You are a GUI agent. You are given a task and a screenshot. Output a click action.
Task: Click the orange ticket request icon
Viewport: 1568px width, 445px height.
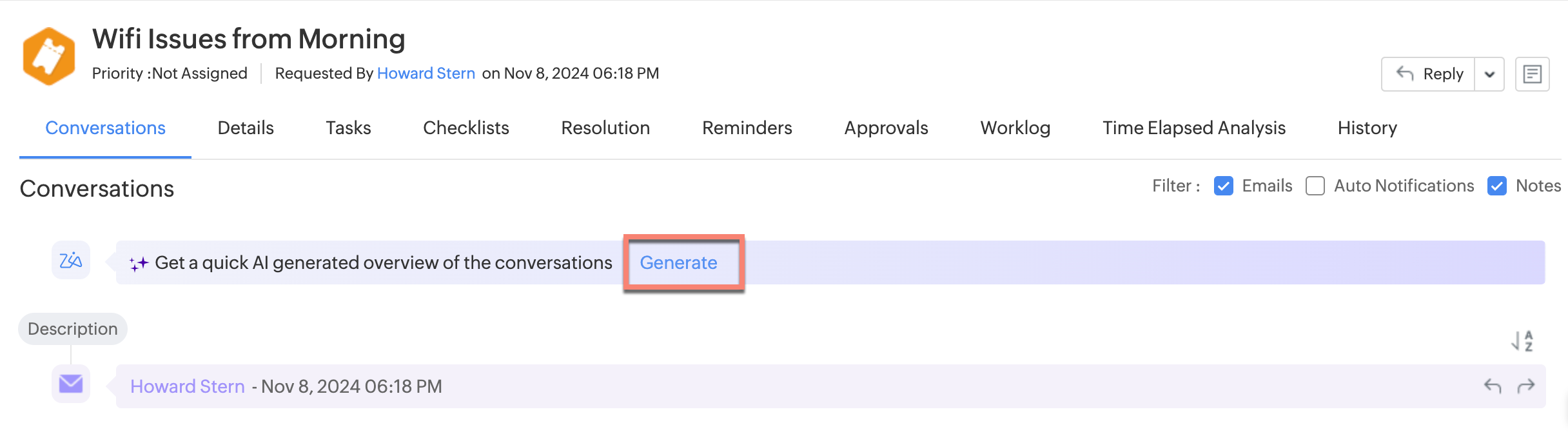pos(49,57)
